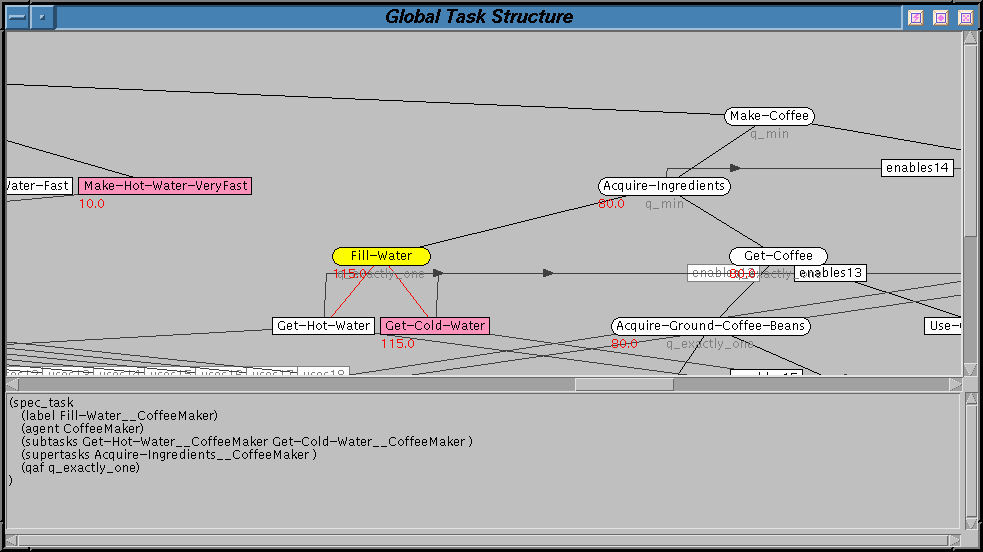Click the Get-Hot-Water method node
Viewport: 983px width, 552px height.
click(324, 326)
